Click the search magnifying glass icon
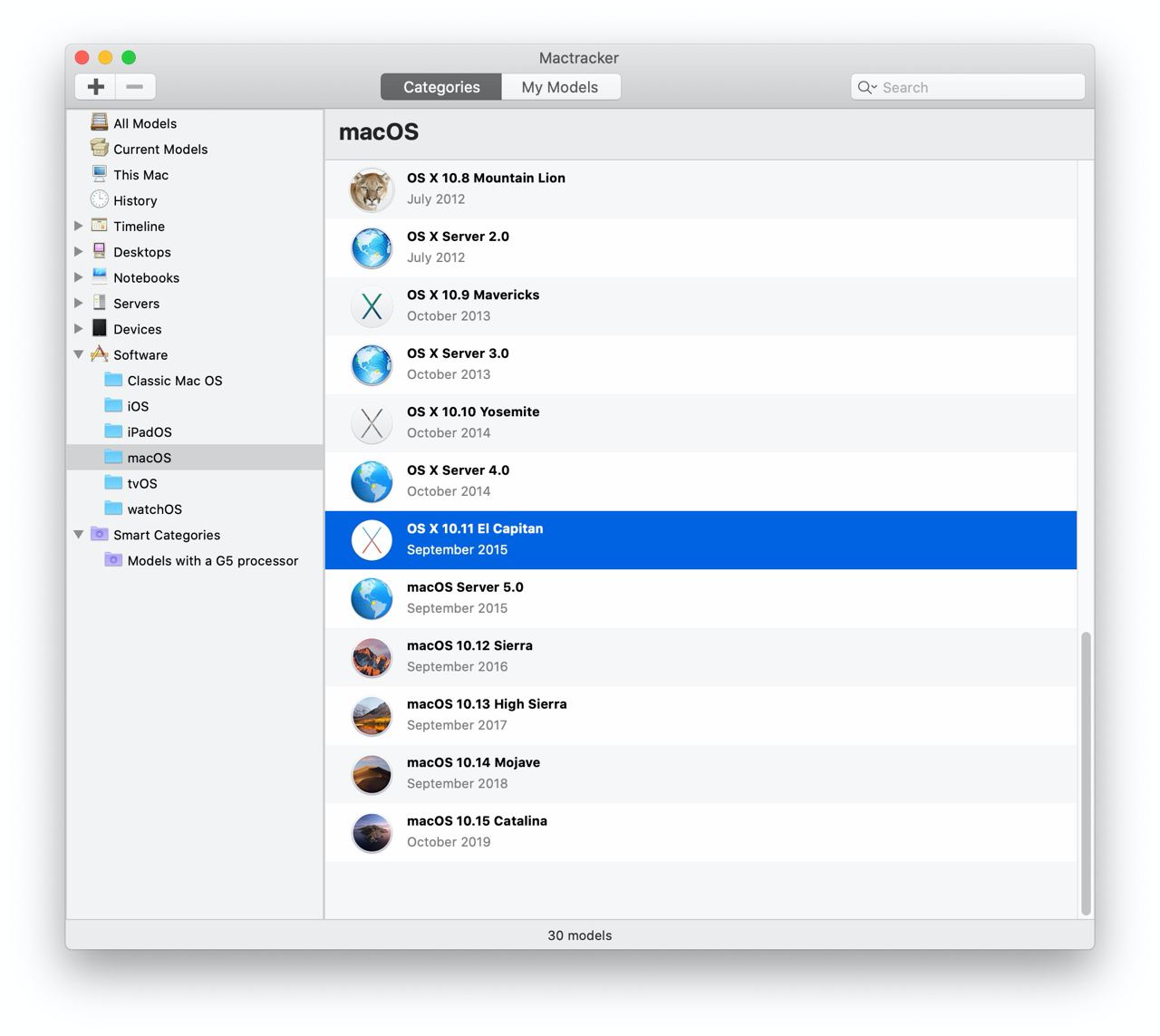1160x1036 pixels. coord(865,87)
